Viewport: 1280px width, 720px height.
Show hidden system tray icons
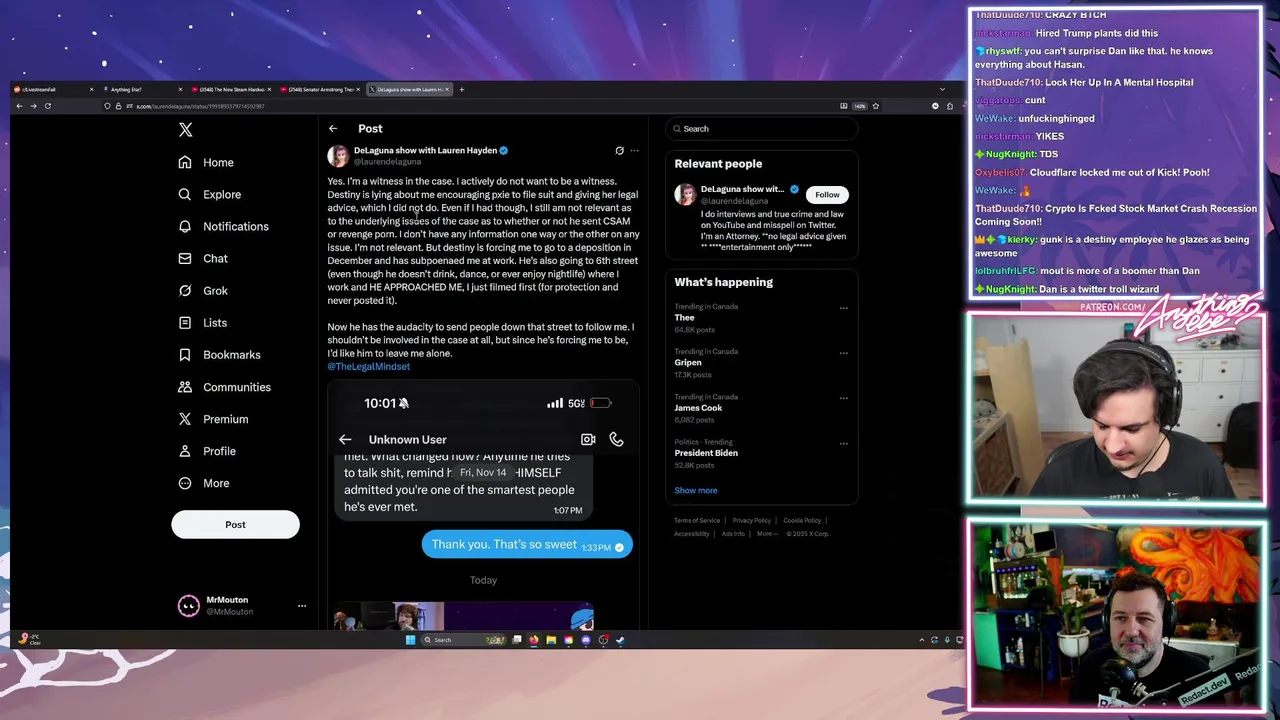[922, 640]
